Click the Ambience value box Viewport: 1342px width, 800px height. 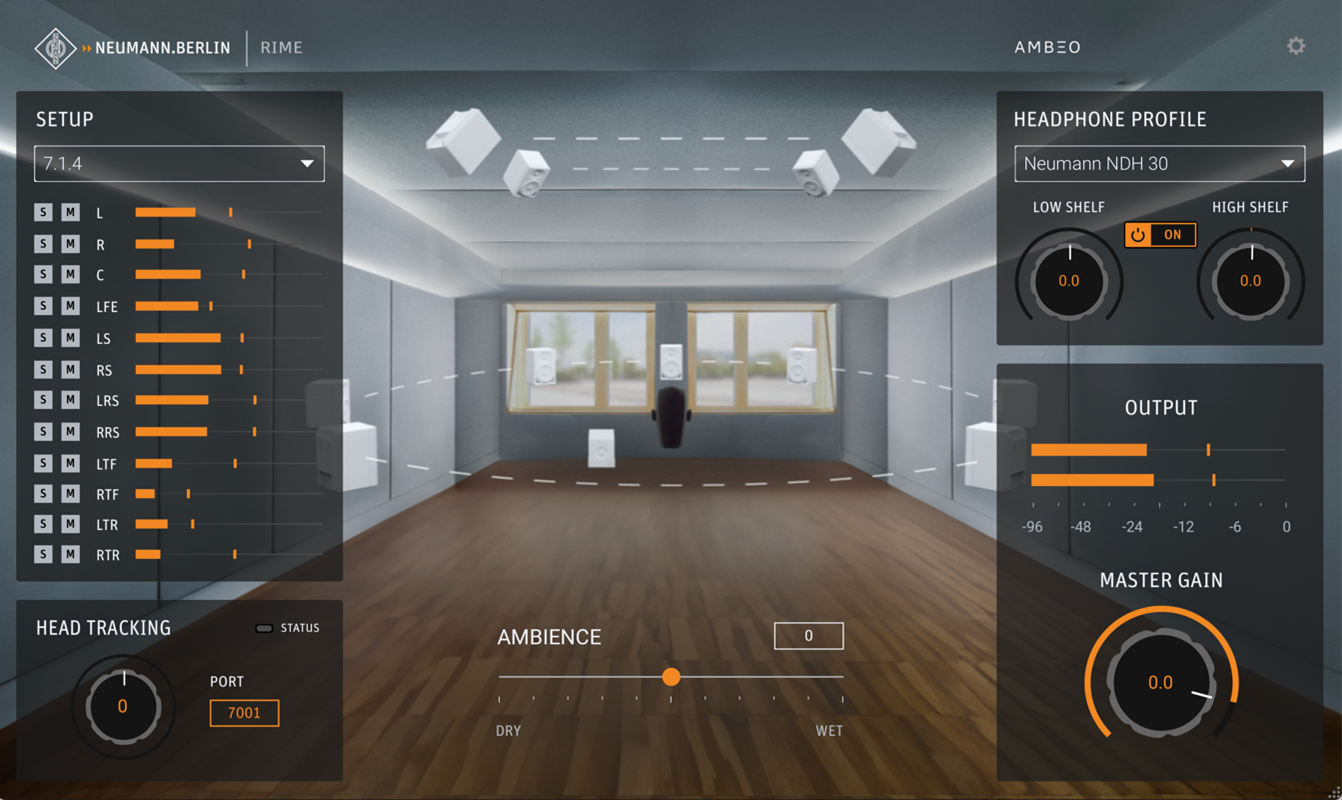808,636
